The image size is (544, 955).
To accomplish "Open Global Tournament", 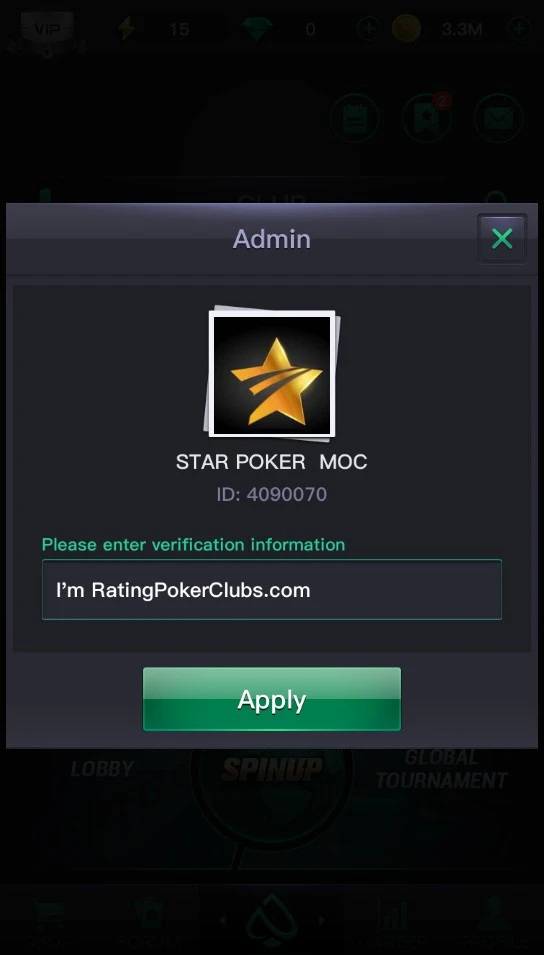I will [x=441, y=769].
